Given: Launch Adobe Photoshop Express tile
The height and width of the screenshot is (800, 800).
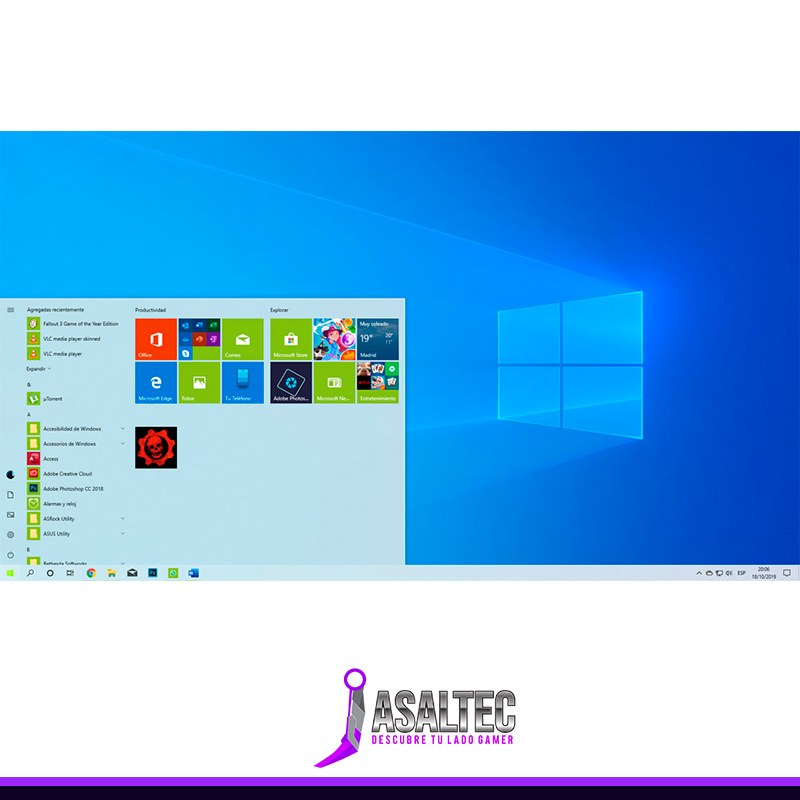Looking at the screenshot, I should 291,383.
